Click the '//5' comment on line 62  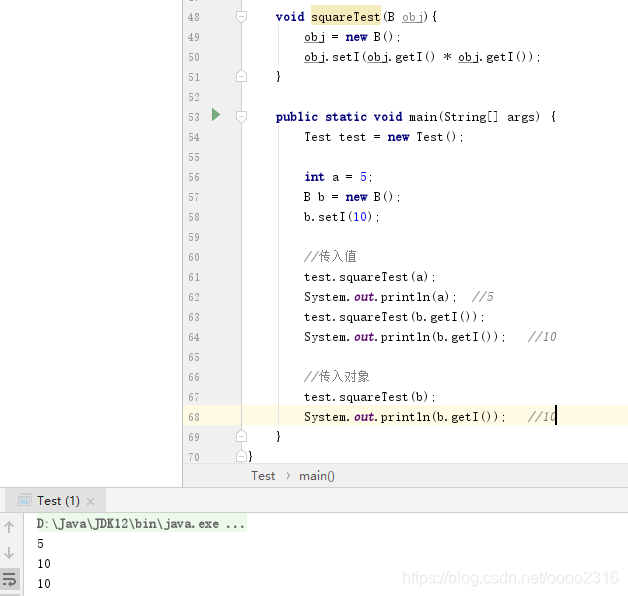[x=483, y=297]
